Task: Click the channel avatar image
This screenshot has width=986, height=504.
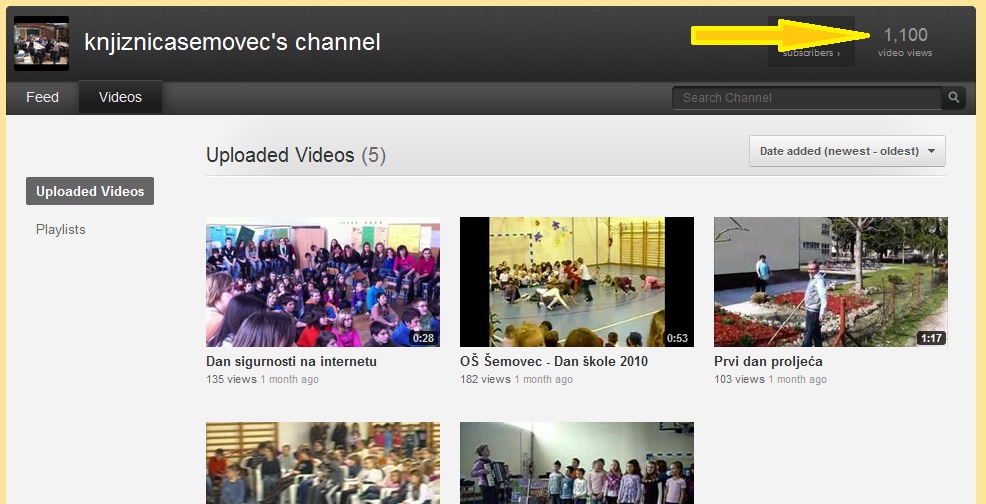Action: (x=42, y=43)
